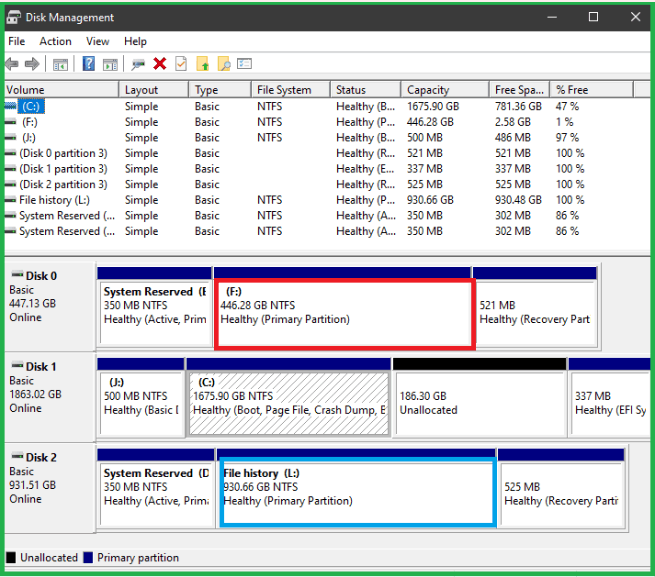Sort by the Free Spa... column header
The height and width of the screenshot is (577, 655).
pyautogui.click(x=519, y=90)
